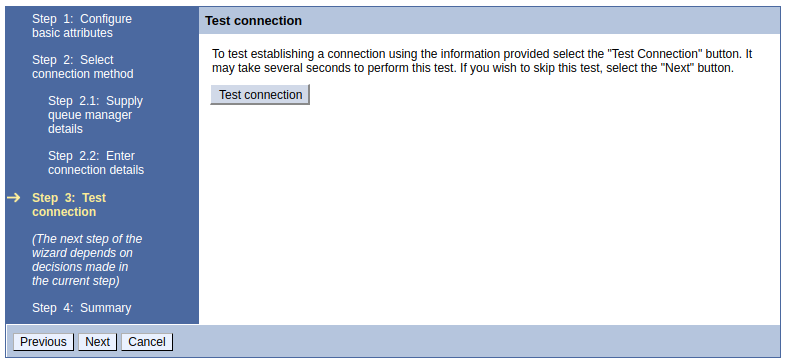Screen dimensions: 786x362
Task: Click the Test connection panel heading
Action: click(254, 21)
